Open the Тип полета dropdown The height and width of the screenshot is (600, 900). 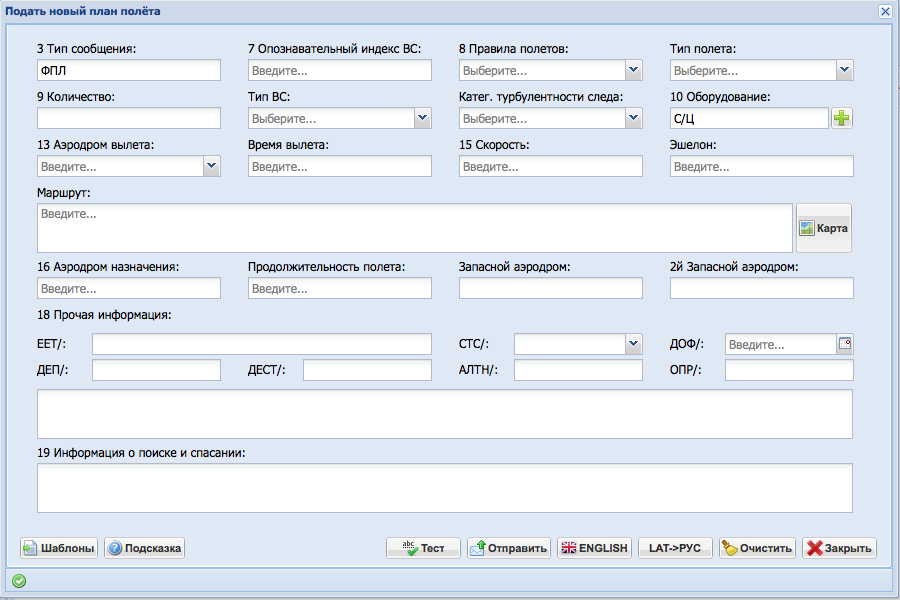point(844,70)
